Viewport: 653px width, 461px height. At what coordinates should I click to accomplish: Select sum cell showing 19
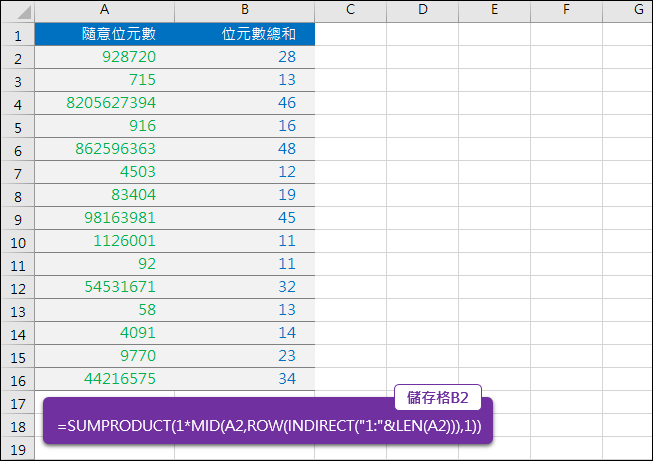click(x=244, y=195)
